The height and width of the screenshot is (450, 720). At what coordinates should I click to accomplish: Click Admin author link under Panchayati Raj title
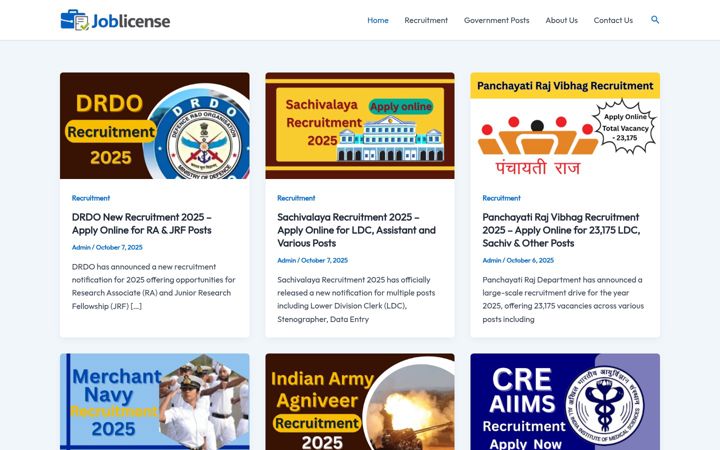point(491,260)
